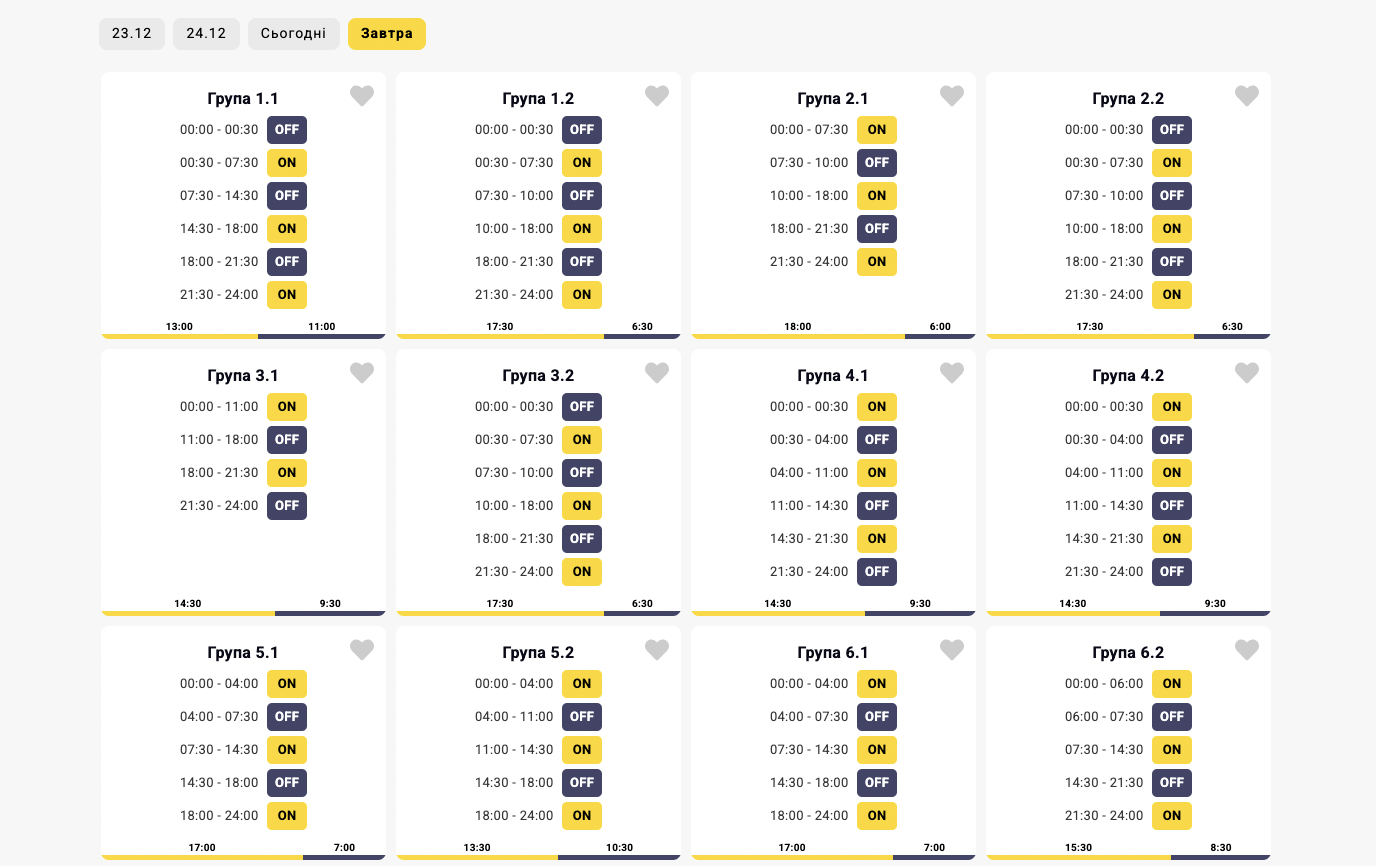Favorite Група 1.1 with heart icon
1376x866 pixels.
point(362,96)
